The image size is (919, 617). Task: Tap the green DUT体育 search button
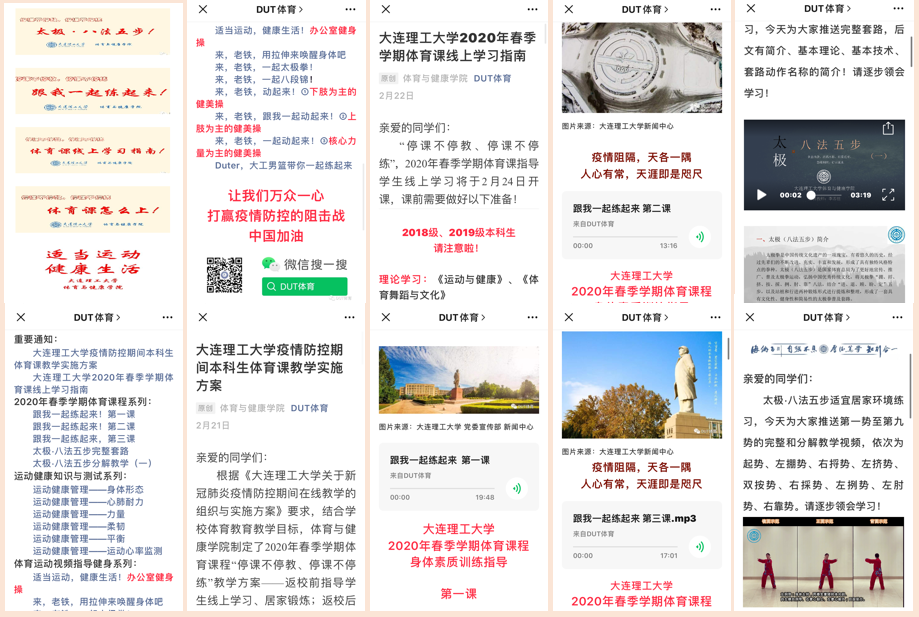304,286
